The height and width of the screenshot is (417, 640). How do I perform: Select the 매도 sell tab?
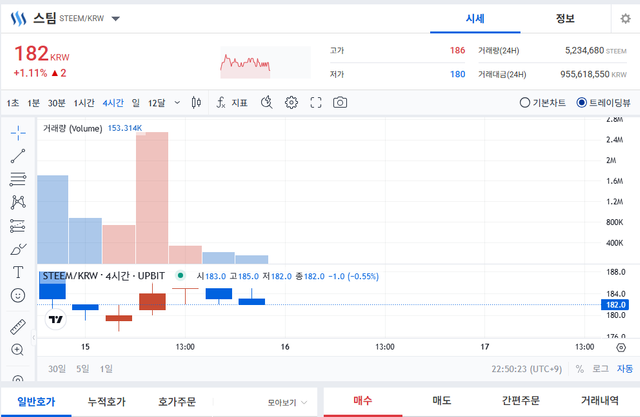442,401
